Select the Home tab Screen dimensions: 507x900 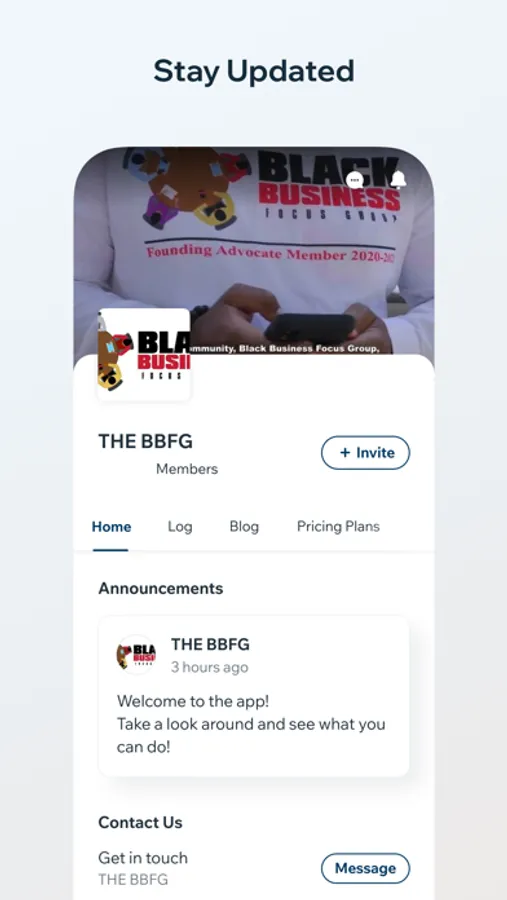(111, 527)
